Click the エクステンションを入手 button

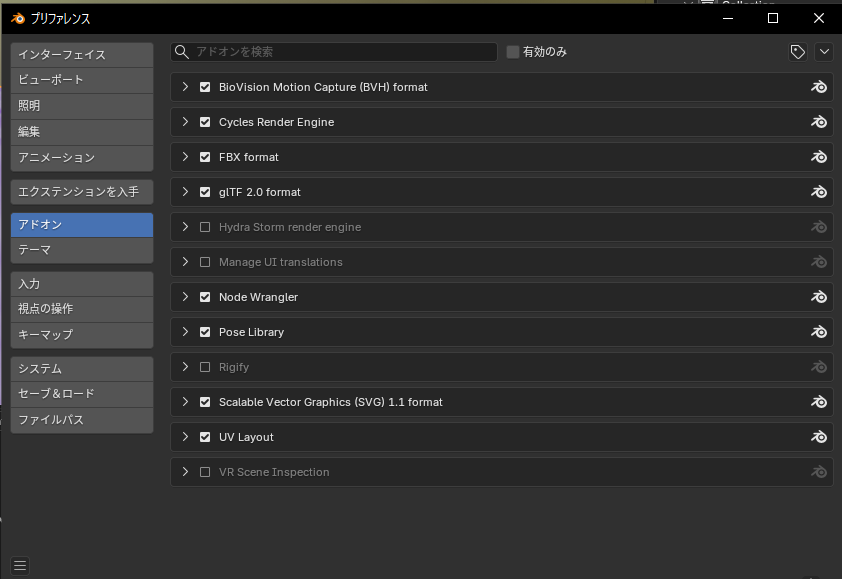click(82, 191)
